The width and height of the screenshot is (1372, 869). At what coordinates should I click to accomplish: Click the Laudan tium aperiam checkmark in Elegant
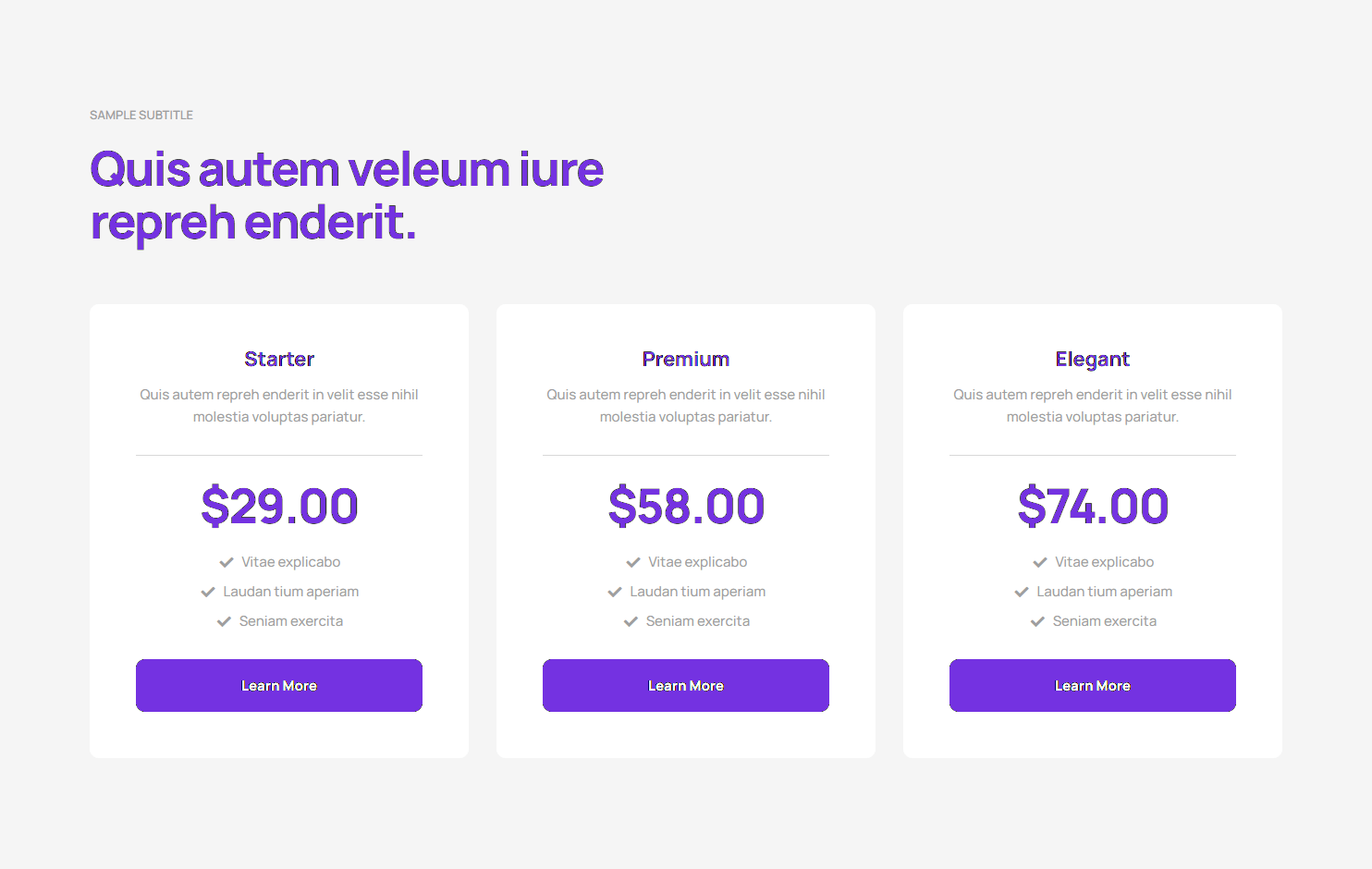1021,591
